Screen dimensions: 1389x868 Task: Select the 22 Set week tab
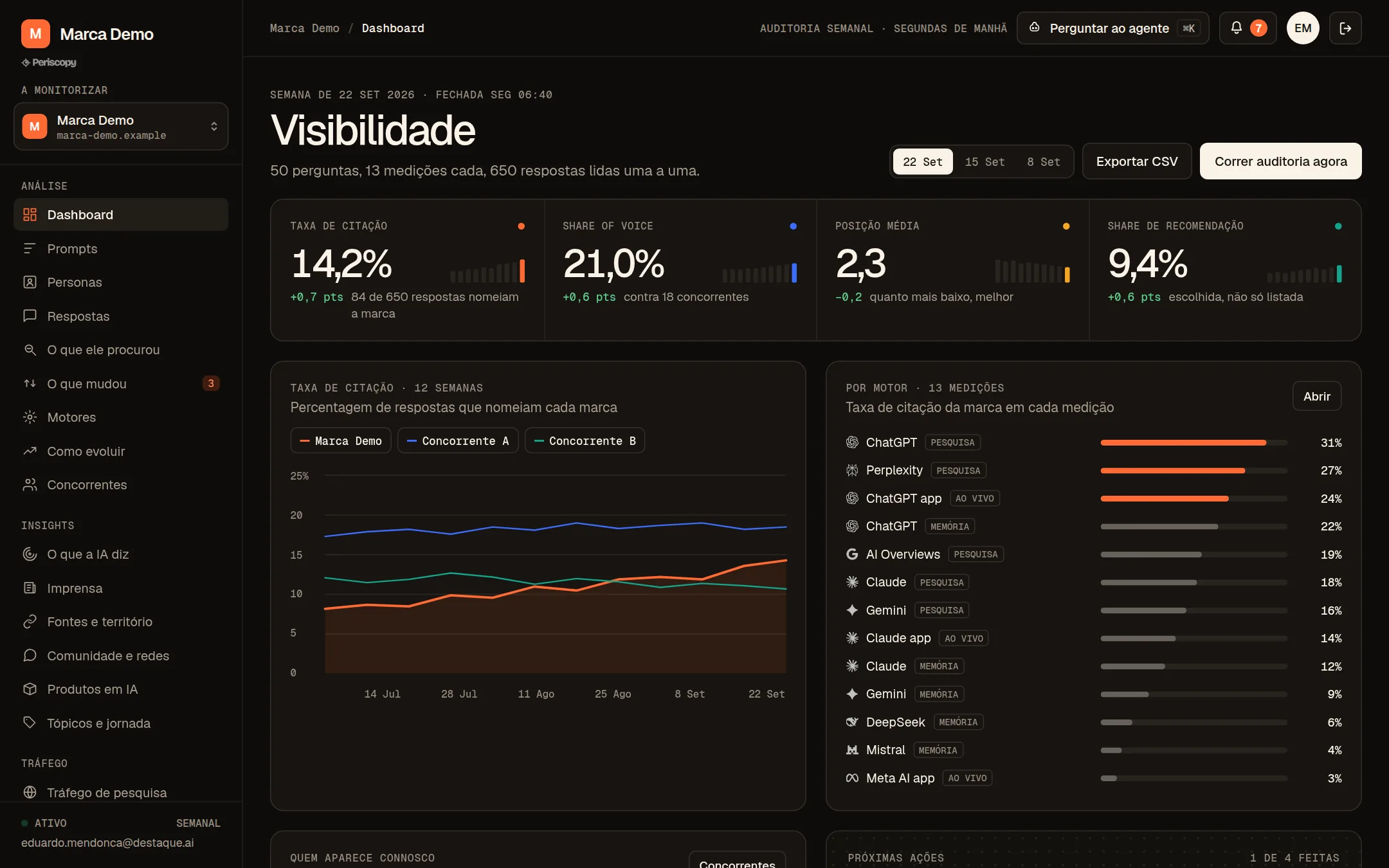click(923, 162)
